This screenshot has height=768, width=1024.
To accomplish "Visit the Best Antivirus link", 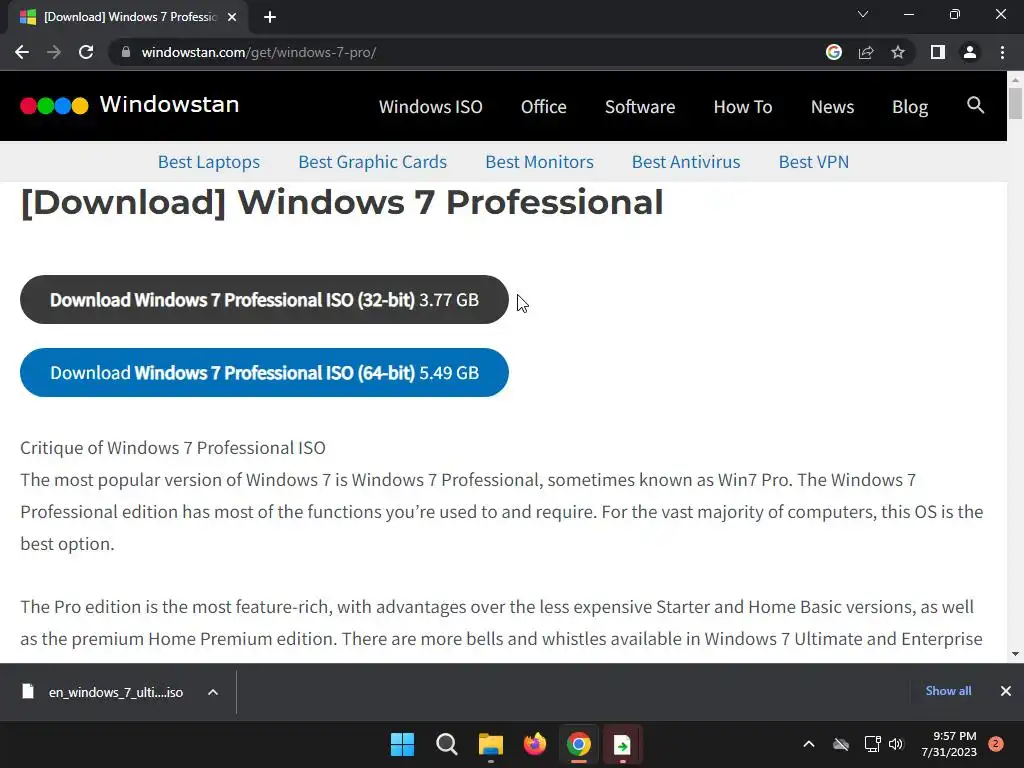I will pos(686,162).
